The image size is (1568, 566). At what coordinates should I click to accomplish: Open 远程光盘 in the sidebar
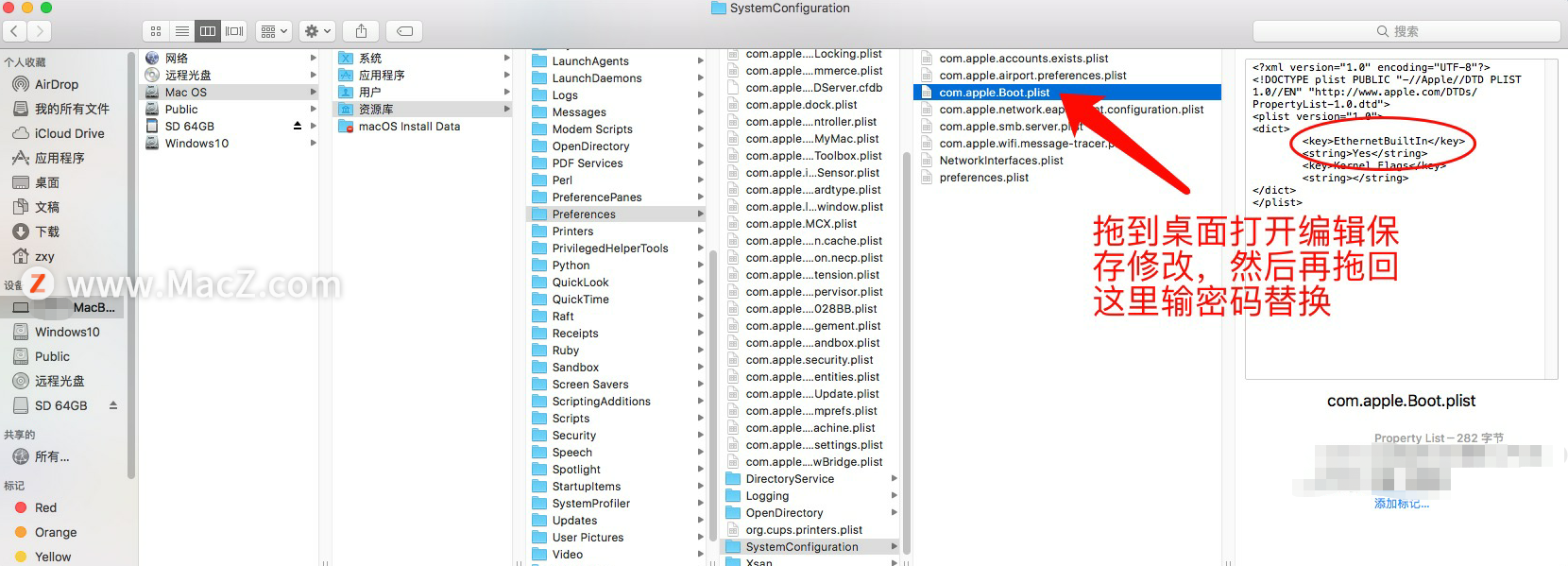click(x=61, y=381)
